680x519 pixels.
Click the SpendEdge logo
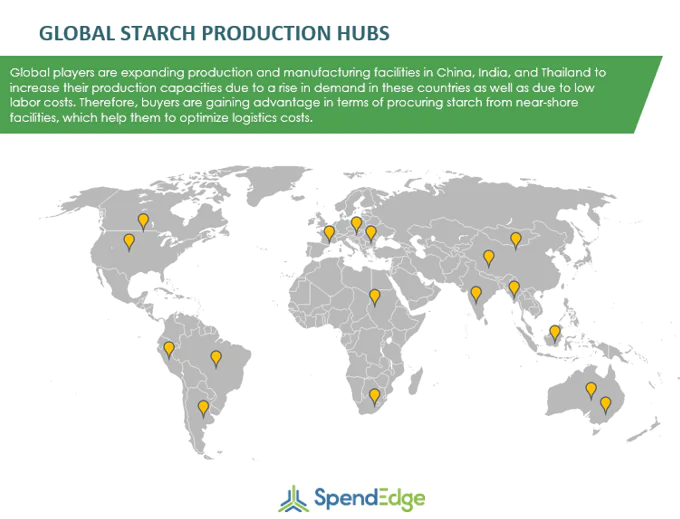(x=352, y=499)
